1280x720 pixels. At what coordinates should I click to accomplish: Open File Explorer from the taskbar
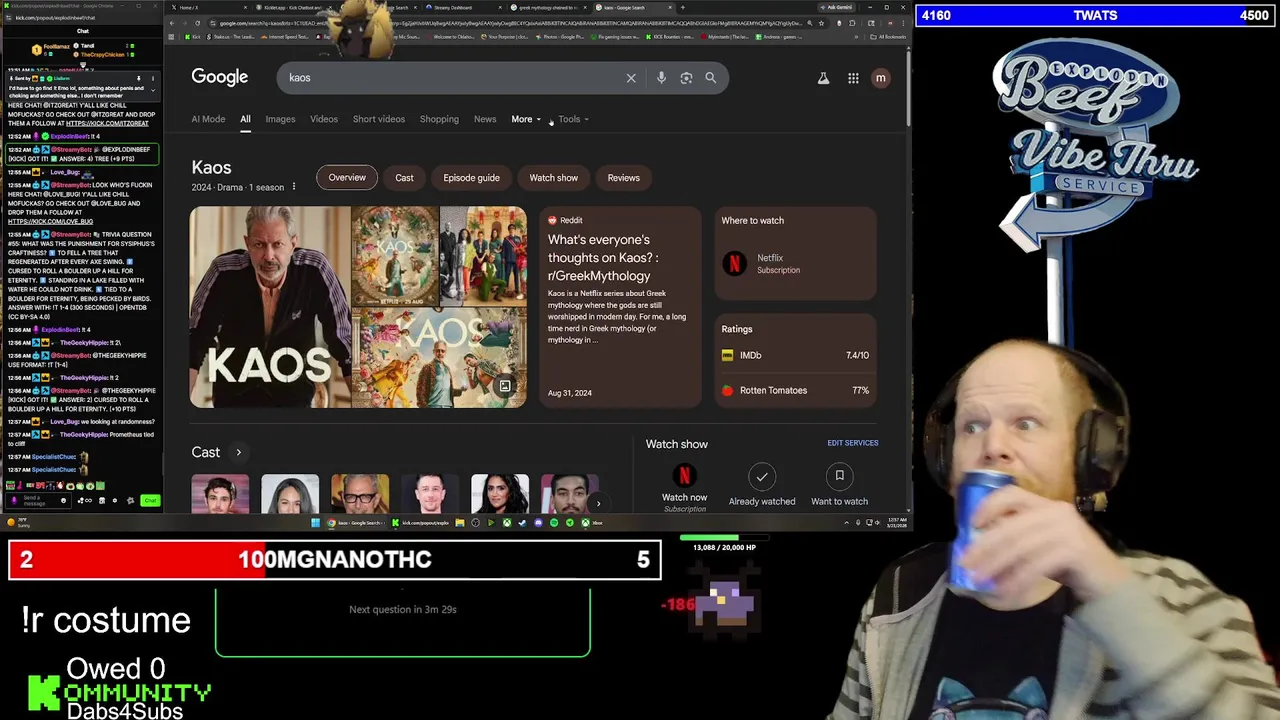click(459, 522)
